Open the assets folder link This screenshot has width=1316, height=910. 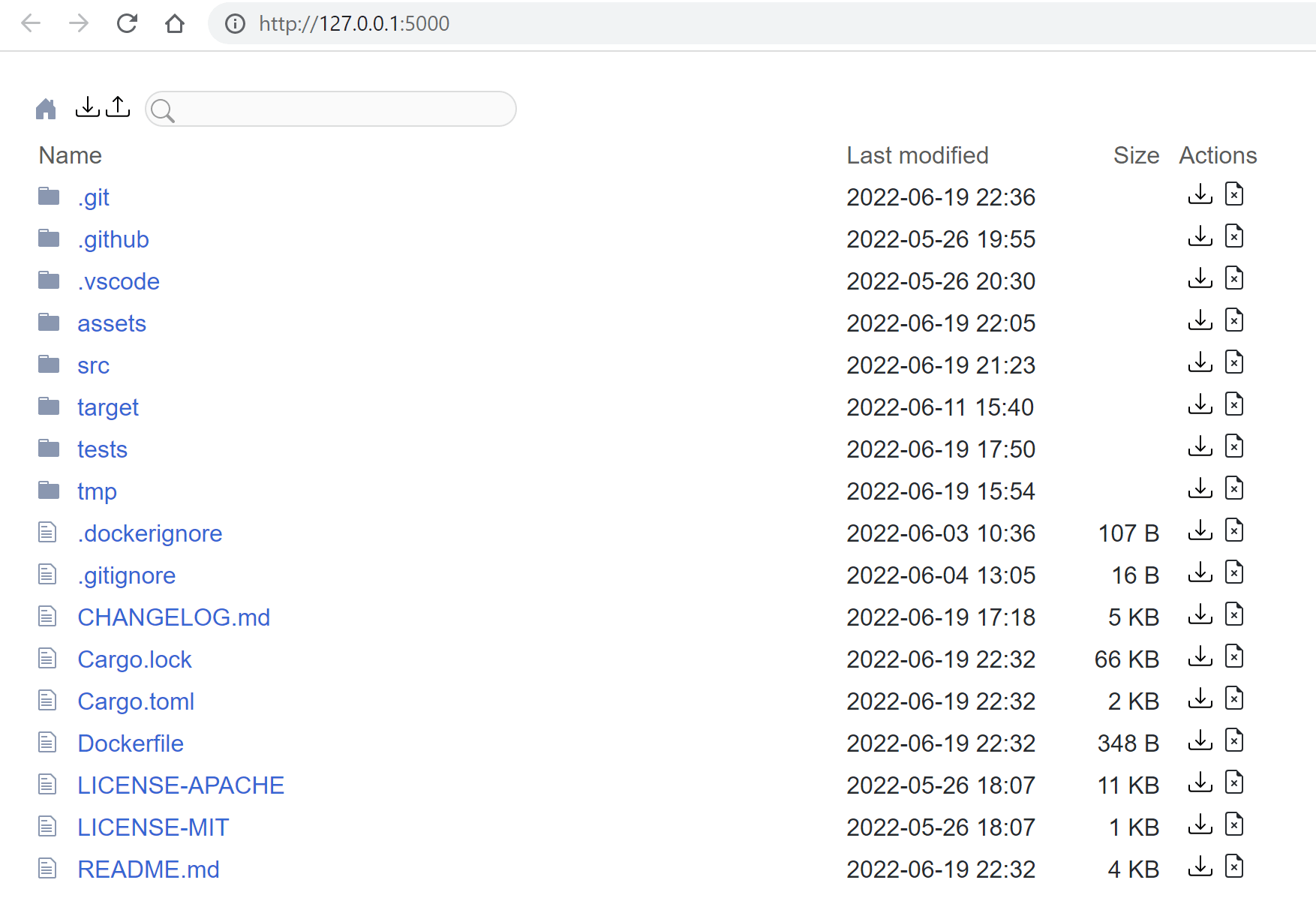[111, 323]
